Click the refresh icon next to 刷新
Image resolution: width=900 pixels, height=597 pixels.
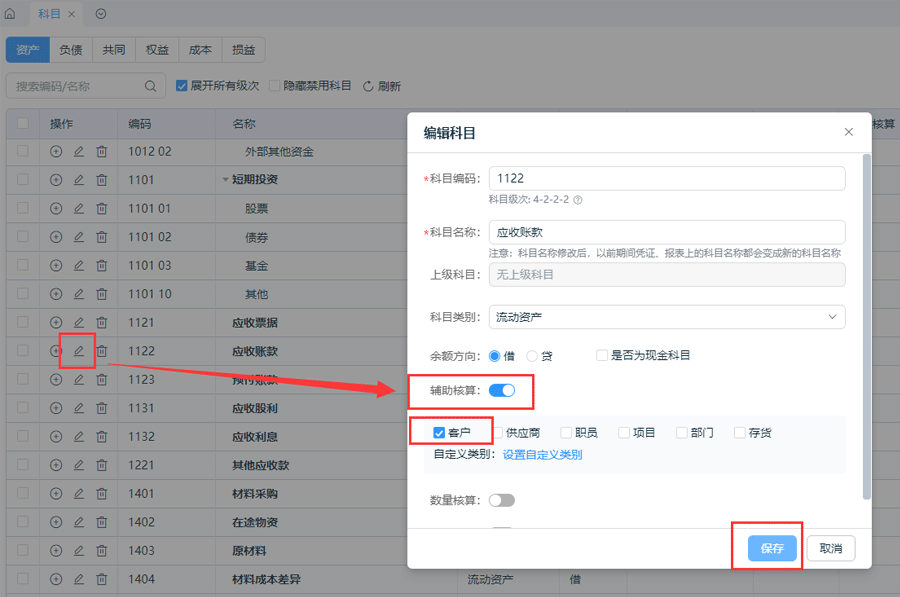(x=368, y=87)
